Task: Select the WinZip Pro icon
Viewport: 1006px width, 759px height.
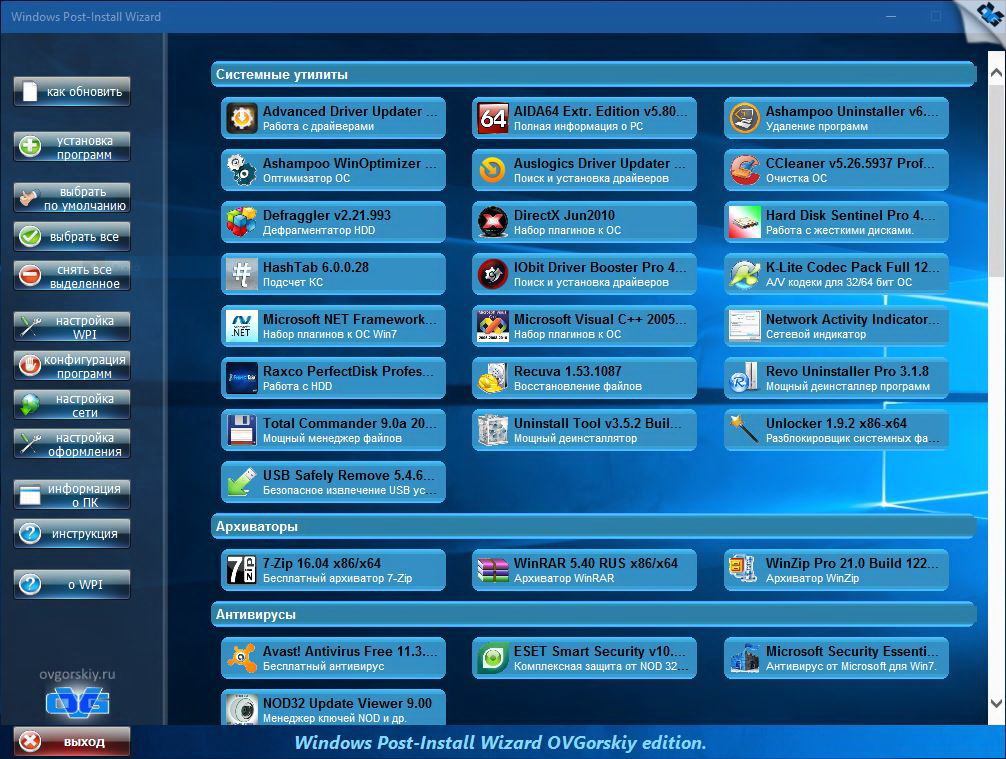Action: pyautogui.click(x=745, y=570)
